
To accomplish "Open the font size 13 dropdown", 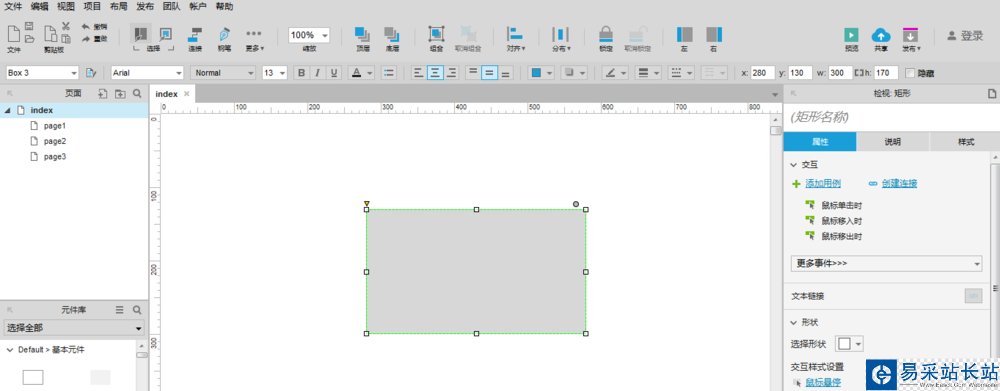I will click(x=283, y=73).
